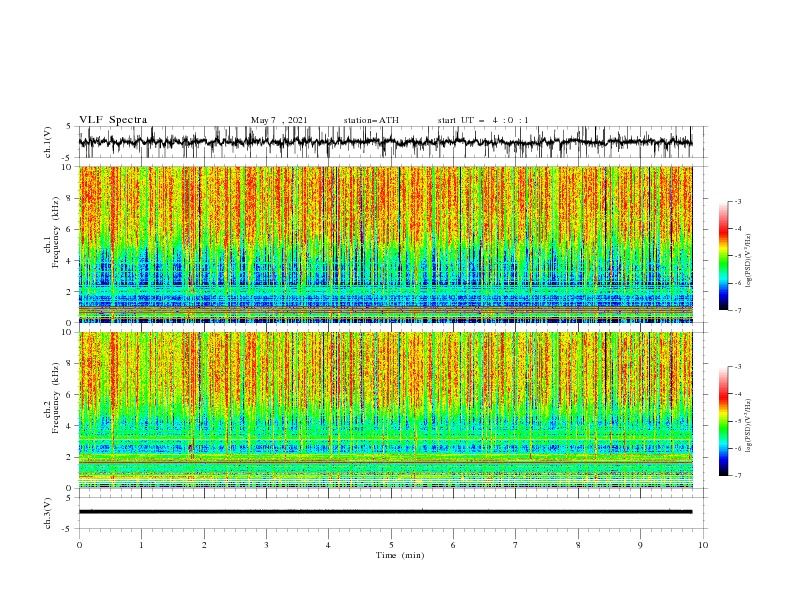The height and width of the screenshot is (612, 792).
Task: Click the "-7" label on ch.2 colorbar
Action: pyautogui.click(x=738, y=475)
